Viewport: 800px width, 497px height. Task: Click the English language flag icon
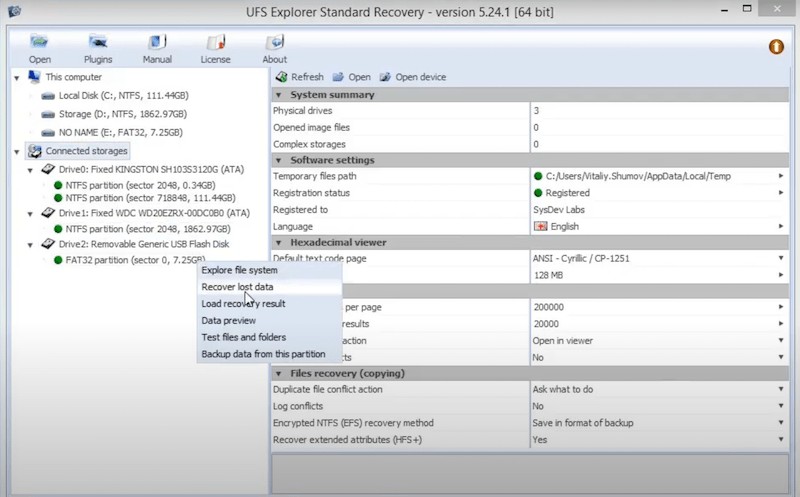point(540,226)
